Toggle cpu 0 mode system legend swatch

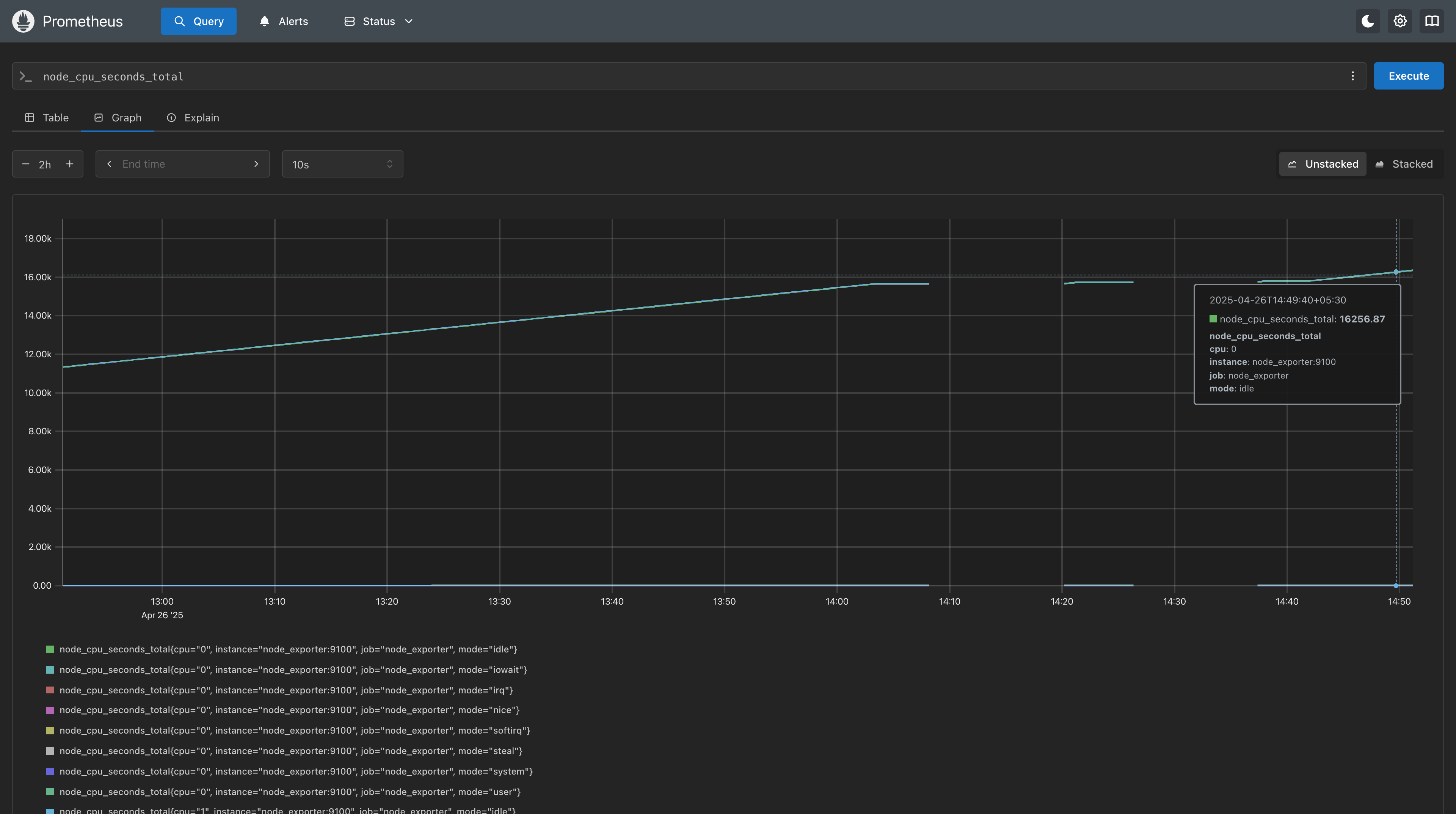click(50, 771)
